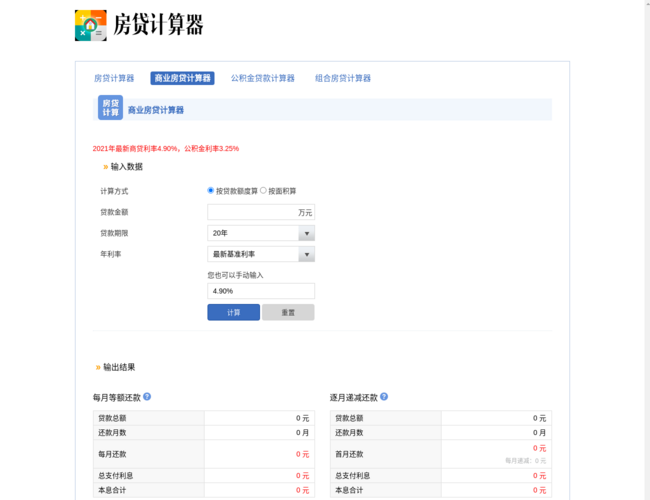This screenshot has height=500, width=650.
Task: Open help icon beside 每月等额还款
Action: coord(147,397)
